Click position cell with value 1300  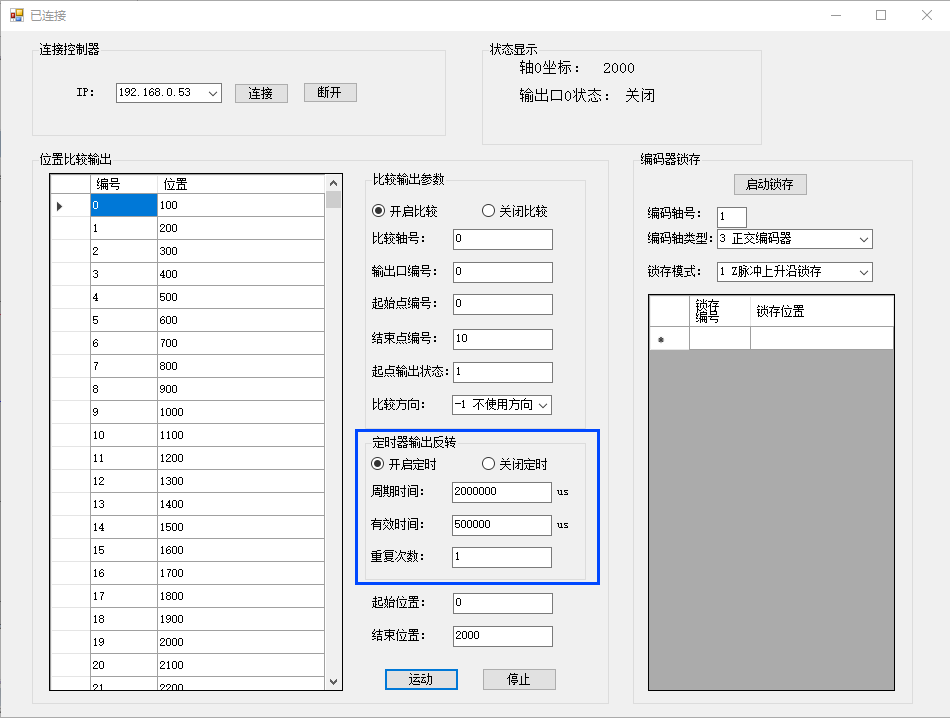pyautogui.click(x=241, y=482)
